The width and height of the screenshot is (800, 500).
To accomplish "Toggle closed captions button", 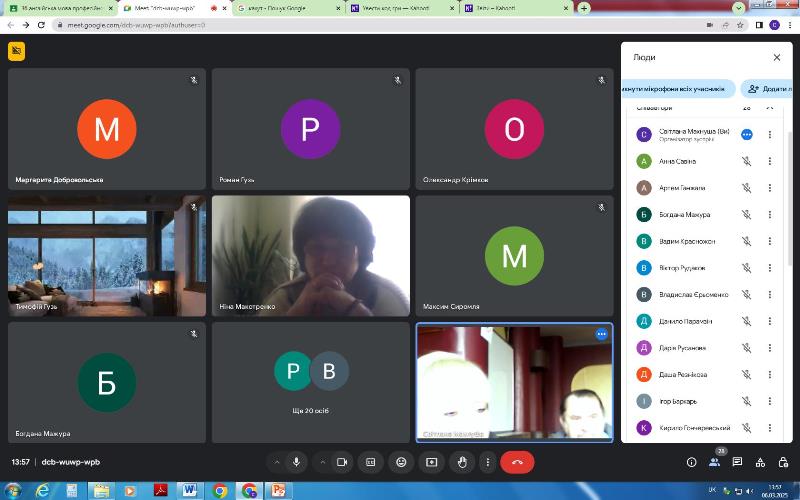I will (x=371, y=462).
